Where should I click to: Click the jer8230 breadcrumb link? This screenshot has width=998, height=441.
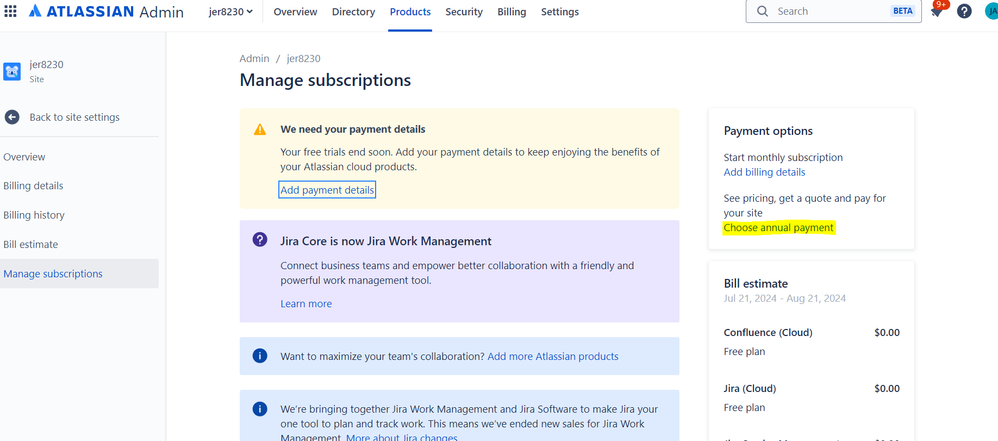click(304, 59)
